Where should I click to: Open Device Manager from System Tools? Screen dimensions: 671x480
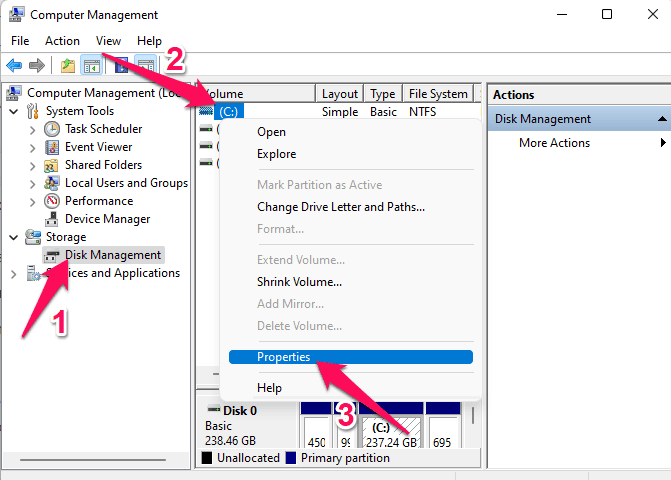(107, 219)
